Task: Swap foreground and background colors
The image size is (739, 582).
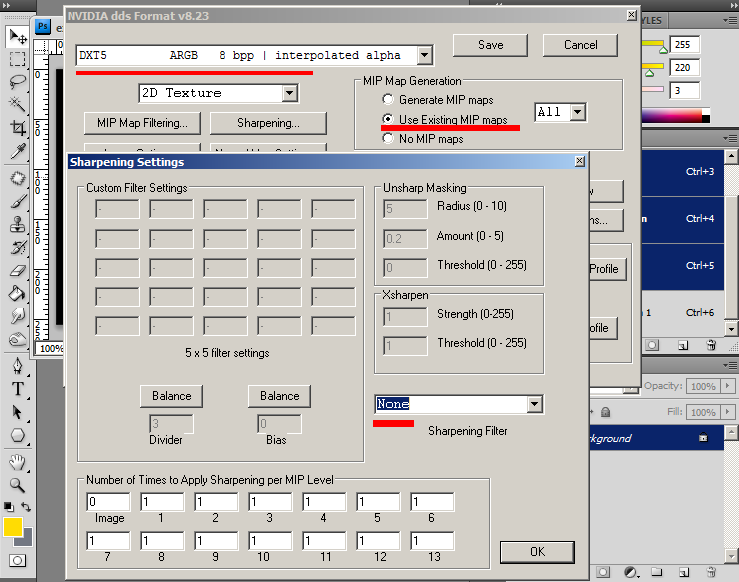Action: click(x=26, y=507)
